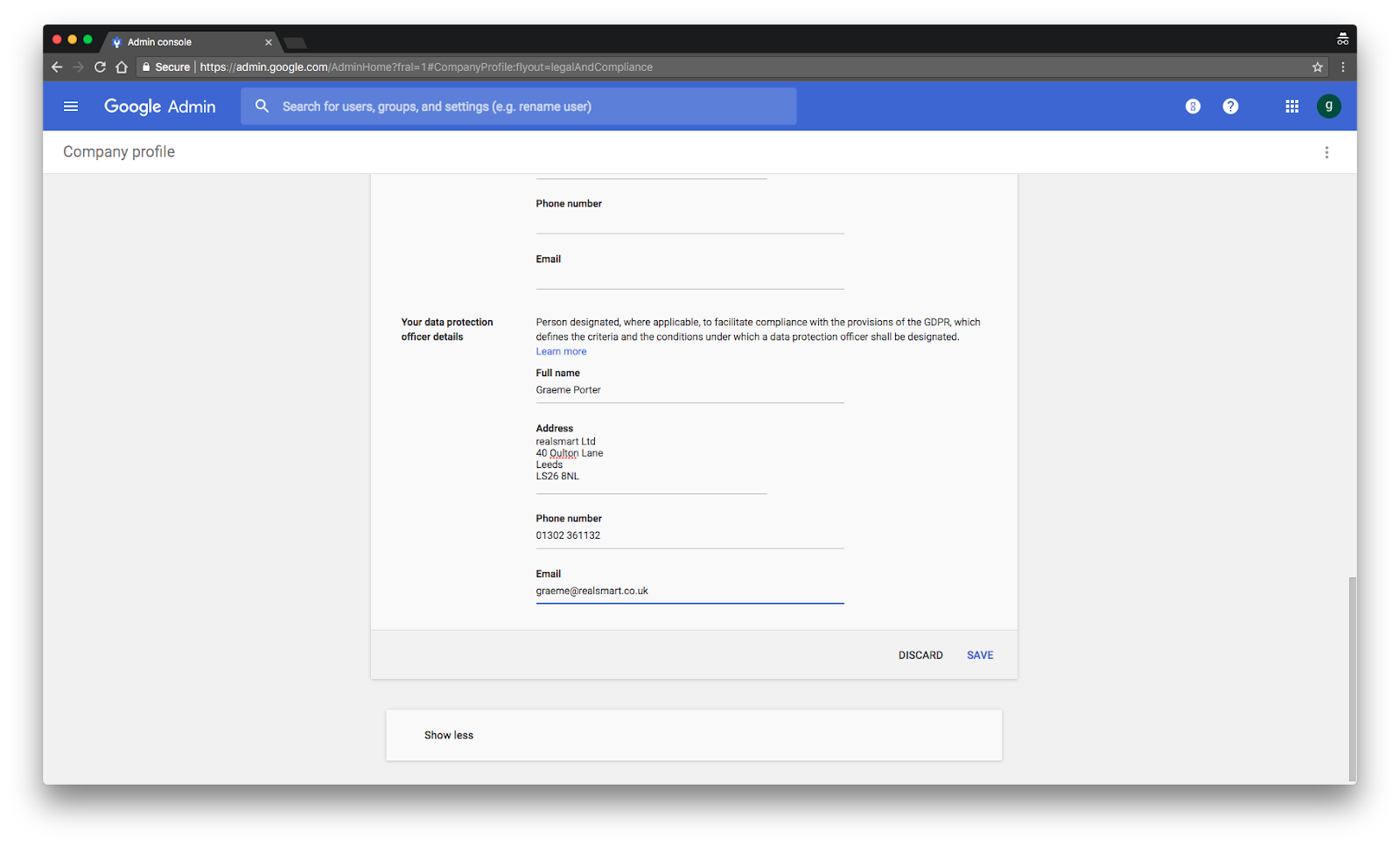Close the Admin console tab
Image resolution: width=1400 pixels, height=846 pixels.
(x=268, y=42)
